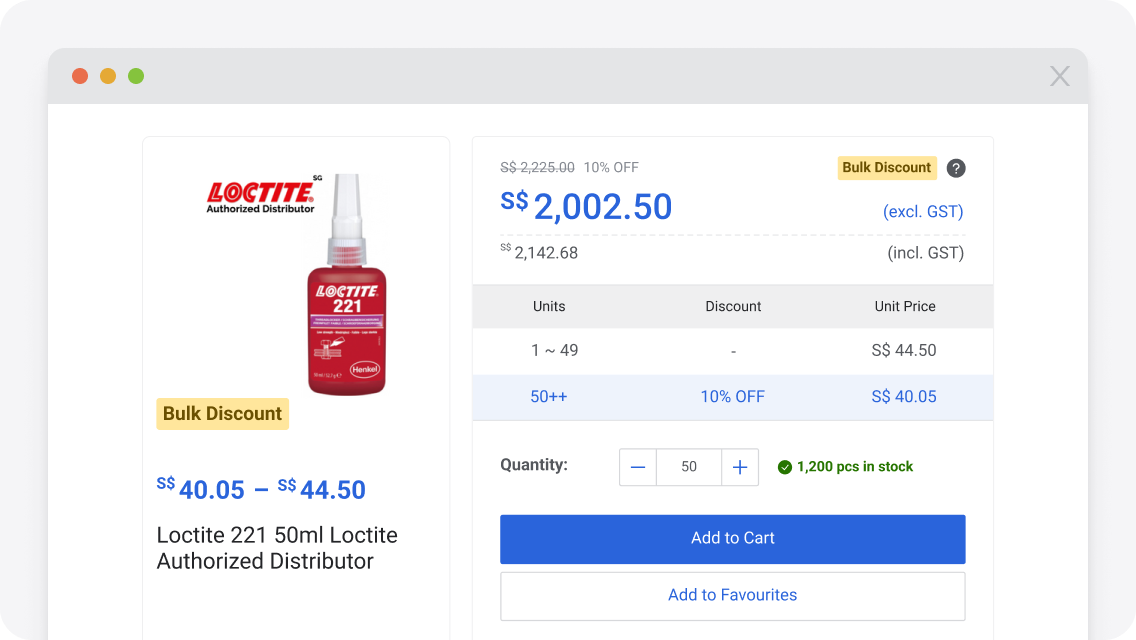Viewport: 1136px width, 640px height.
Task: Increase quantity with the plus button
Action: pos(740,467)
